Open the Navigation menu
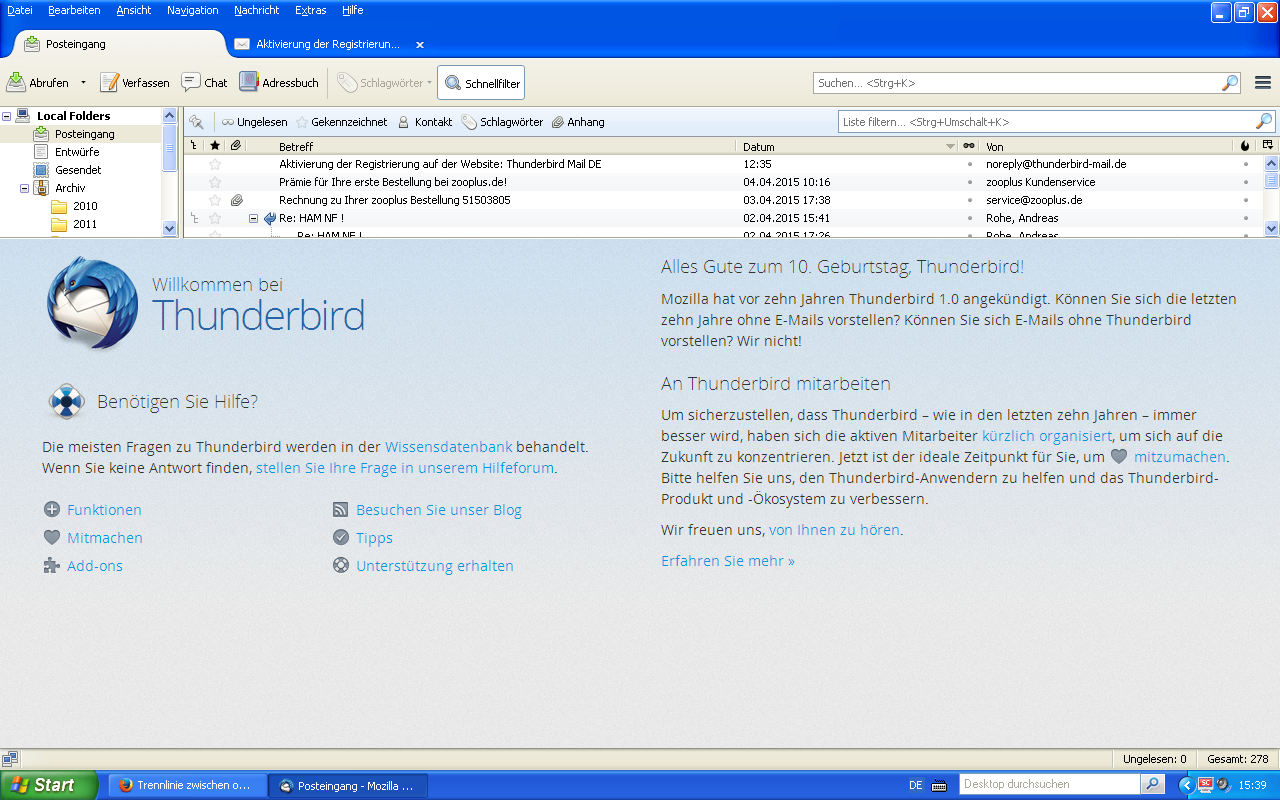 click(x=193, y=10)
